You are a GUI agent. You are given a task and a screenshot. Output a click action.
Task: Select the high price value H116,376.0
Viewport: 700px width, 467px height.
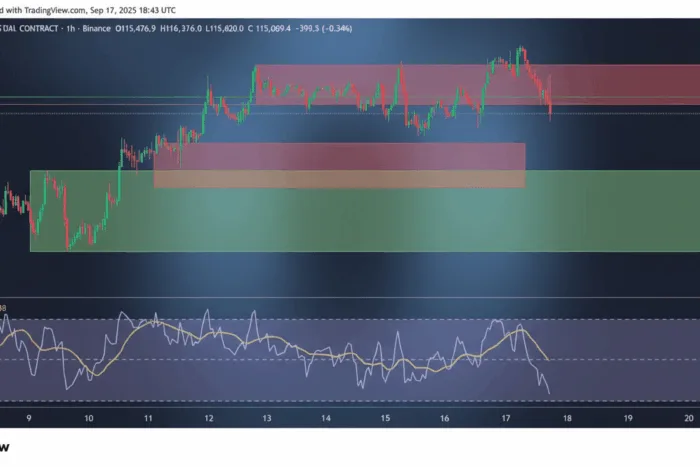[180, 29]
